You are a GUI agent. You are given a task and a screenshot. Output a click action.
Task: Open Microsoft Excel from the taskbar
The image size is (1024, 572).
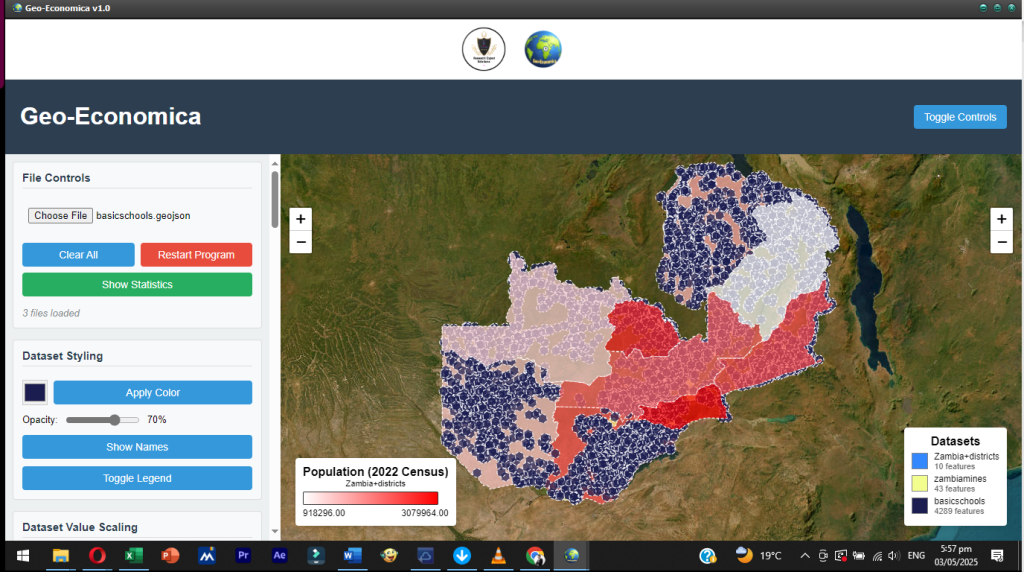(x=132, y=555)
